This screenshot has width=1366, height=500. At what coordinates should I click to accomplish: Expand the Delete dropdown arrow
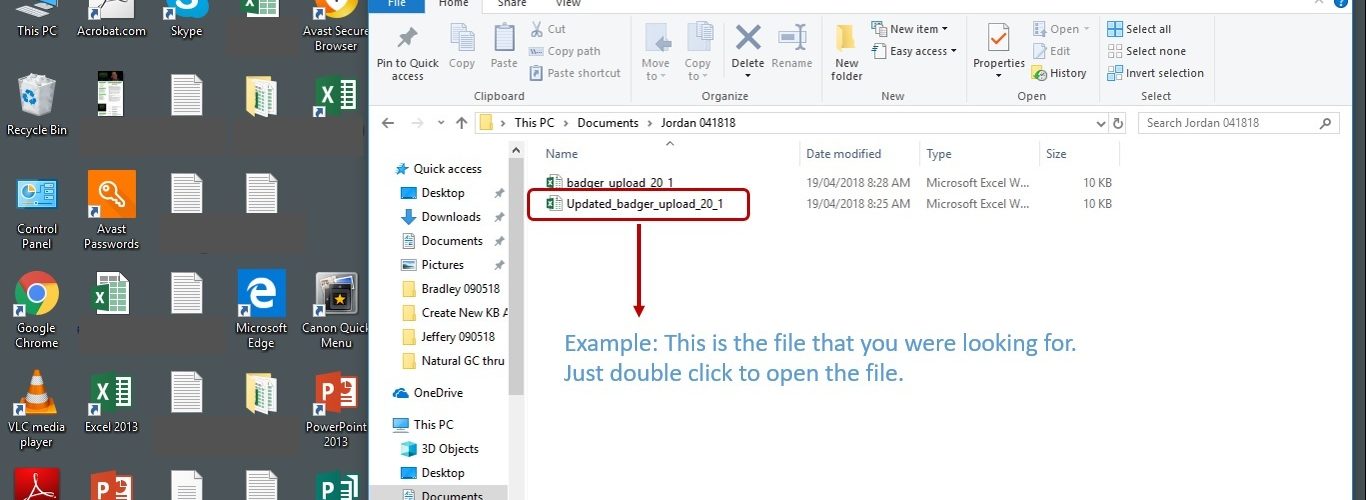(x=748, y=76)
